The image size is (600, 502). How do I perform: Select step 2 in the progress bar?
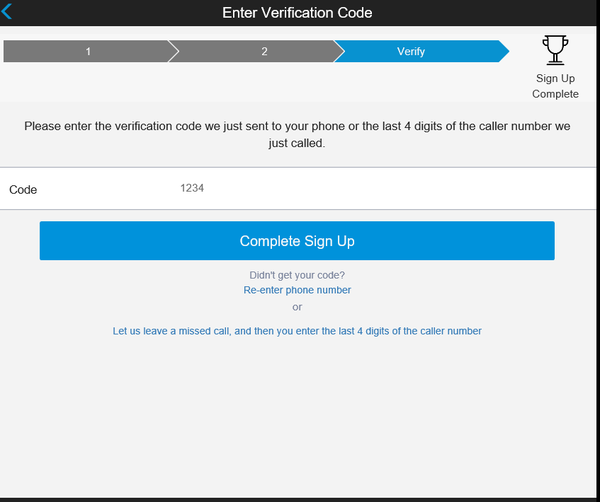point(264,51)
